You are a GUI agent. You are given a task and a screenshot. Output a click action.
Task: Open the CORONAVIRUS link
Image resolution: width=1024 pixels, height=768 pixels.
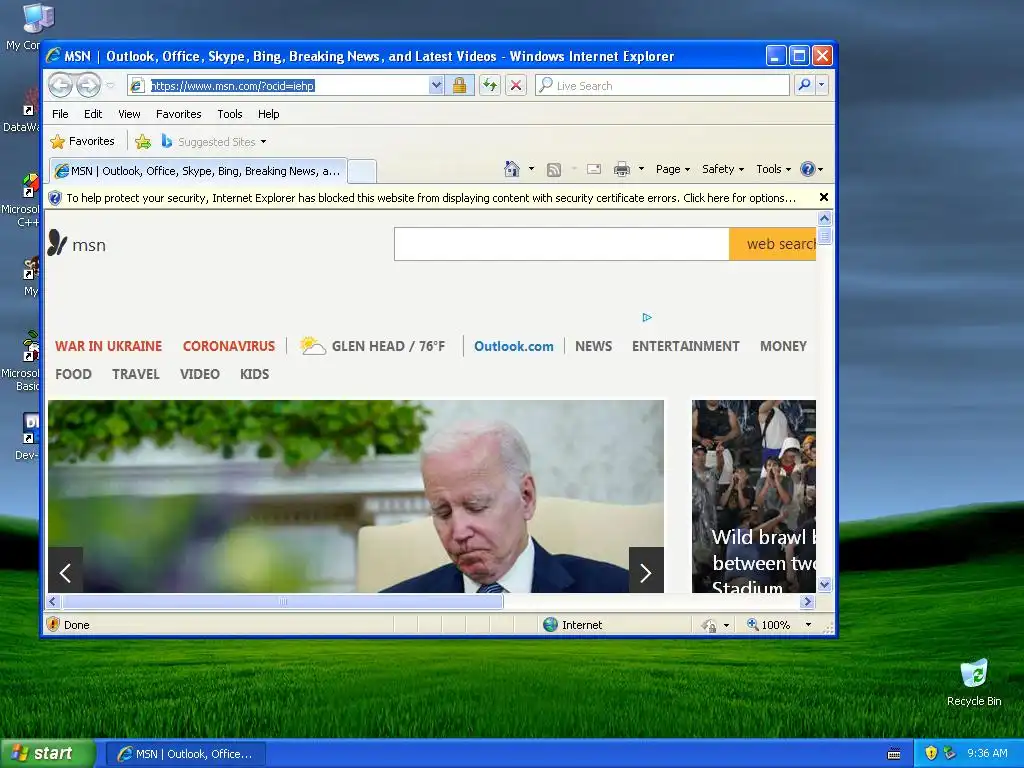click(229, 346)
